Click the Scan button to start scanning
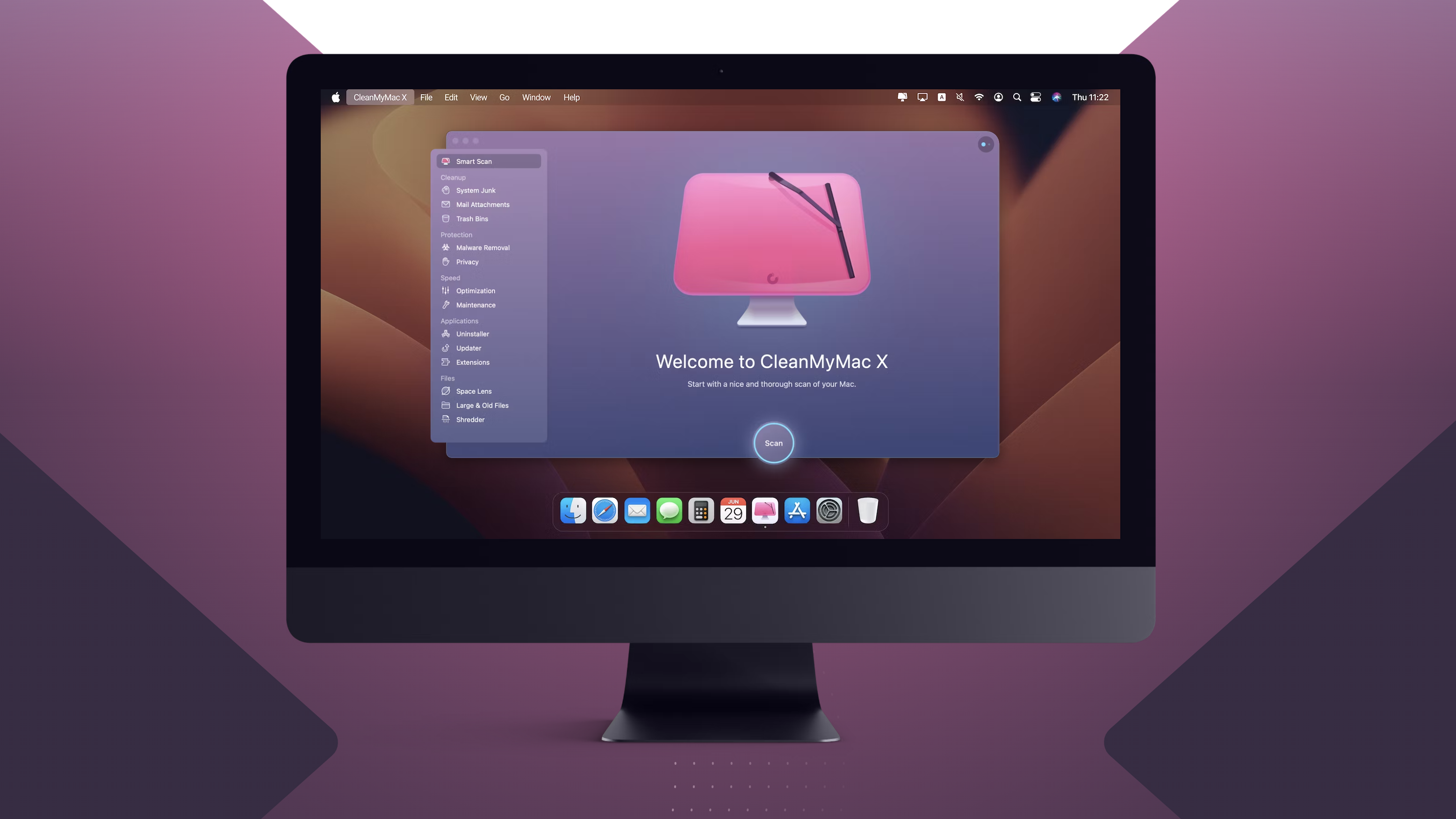The image size is (1456, 819). pyautogui.click(x=773, y=443)
